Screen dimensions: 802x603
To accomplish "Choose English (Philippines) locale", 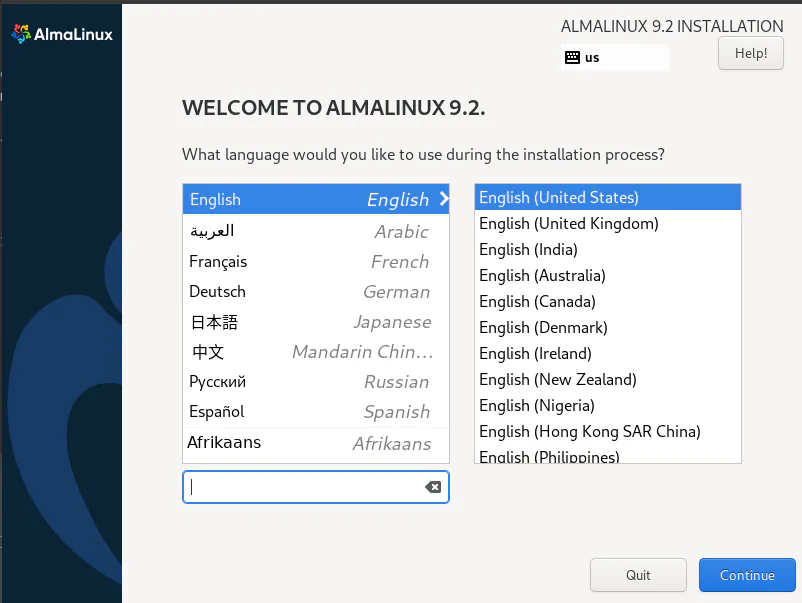I will tap(608, 454).
